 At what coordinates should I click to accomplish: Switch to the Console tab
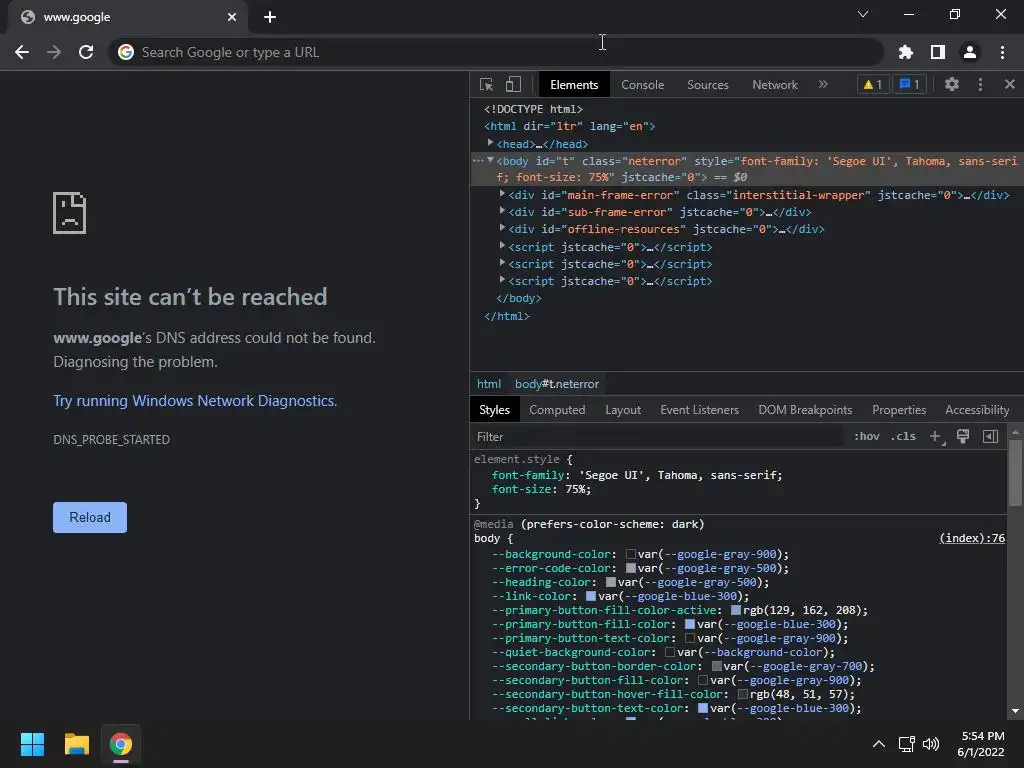point(642,85)
